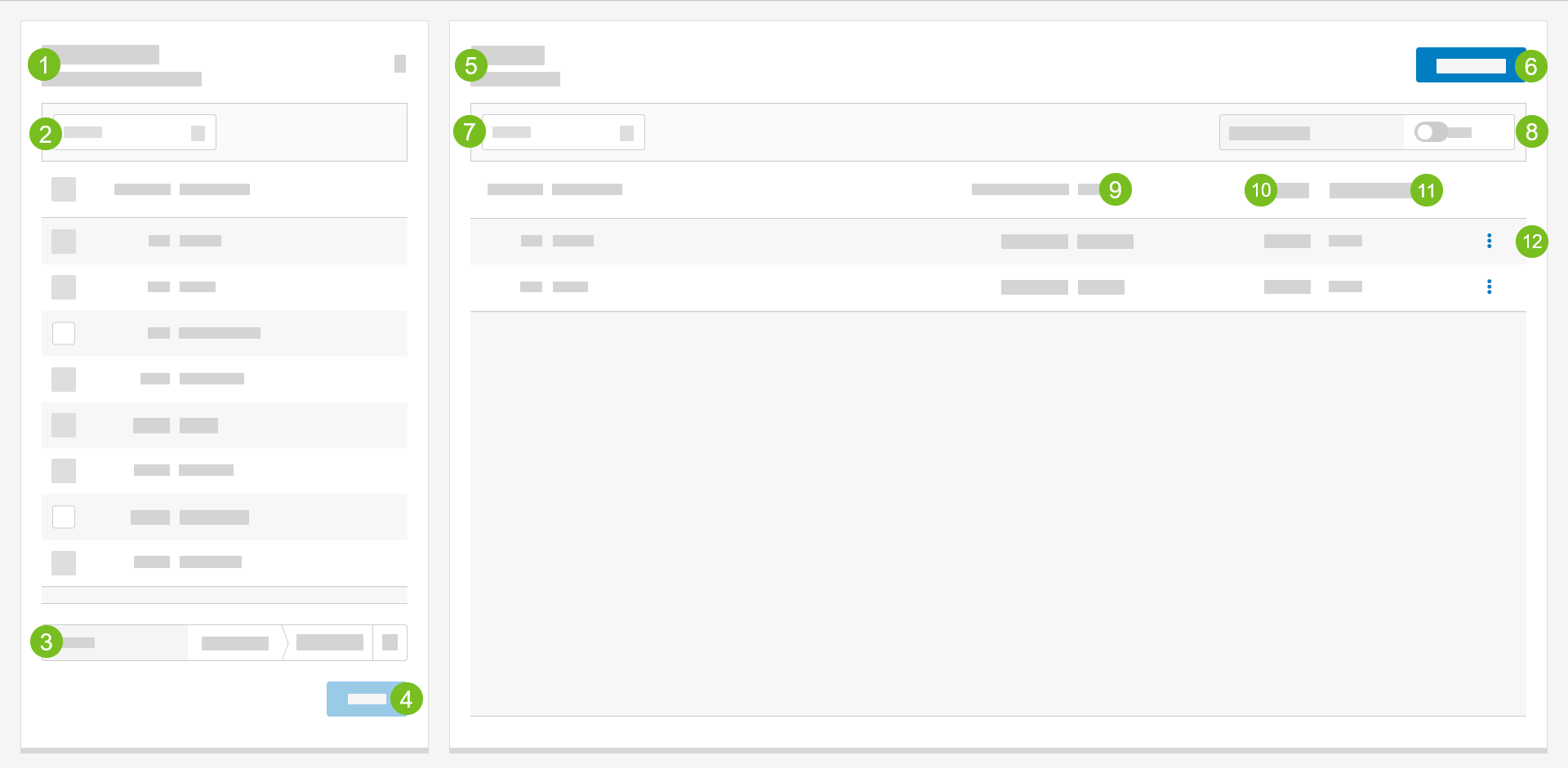Click the arrow icon in right filter box
Viewport: 1568px width, 768px height.
click(626, 133)
